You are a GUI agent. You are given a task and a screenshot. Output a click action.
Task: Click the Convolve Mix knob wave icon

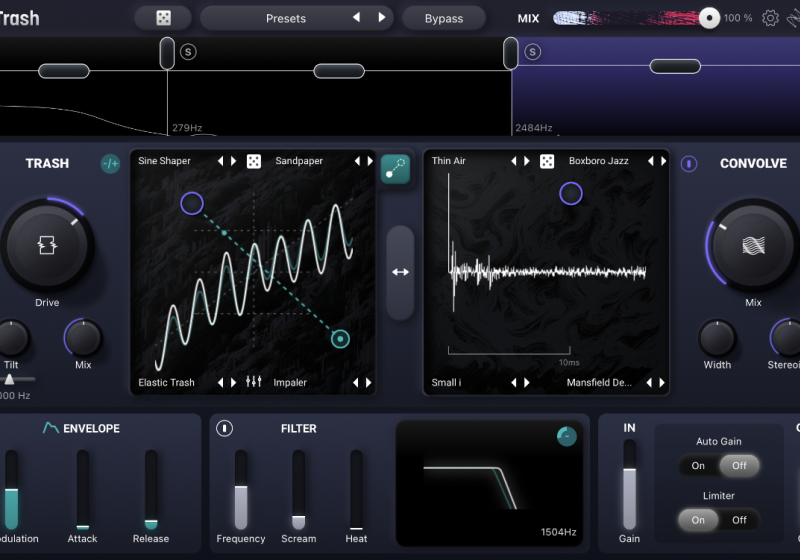tap(753, 246)
